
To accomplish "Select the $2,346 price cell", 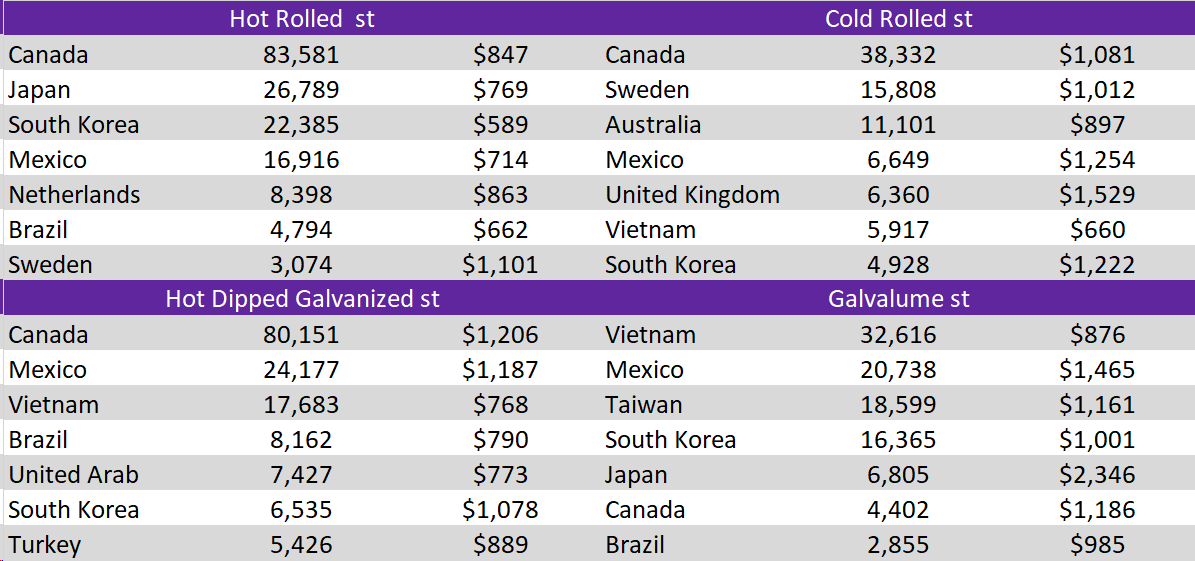I will click(1096, 475).
